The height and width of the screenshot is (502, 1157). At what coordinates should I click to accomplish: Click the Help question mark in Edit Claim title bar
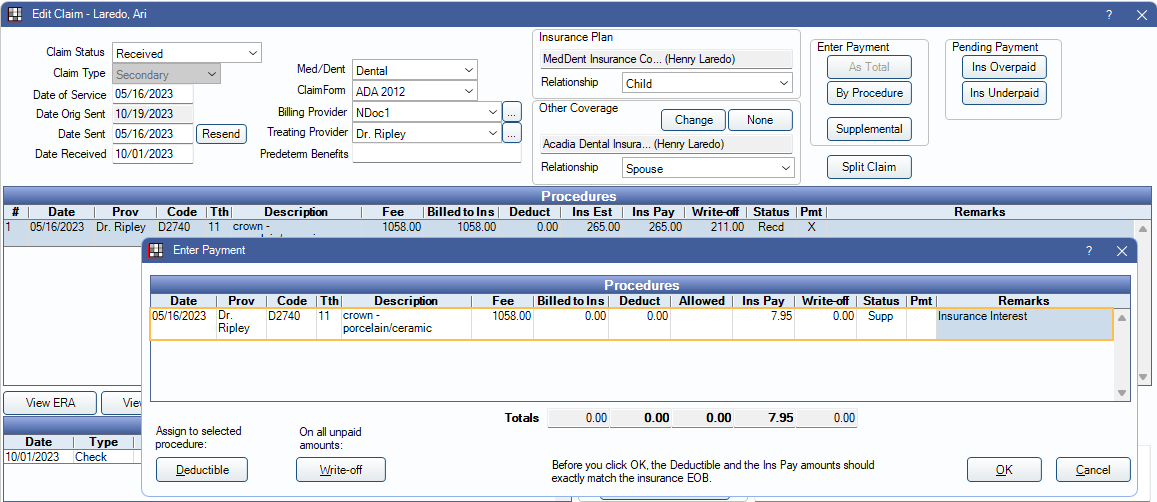(1109, 15)
